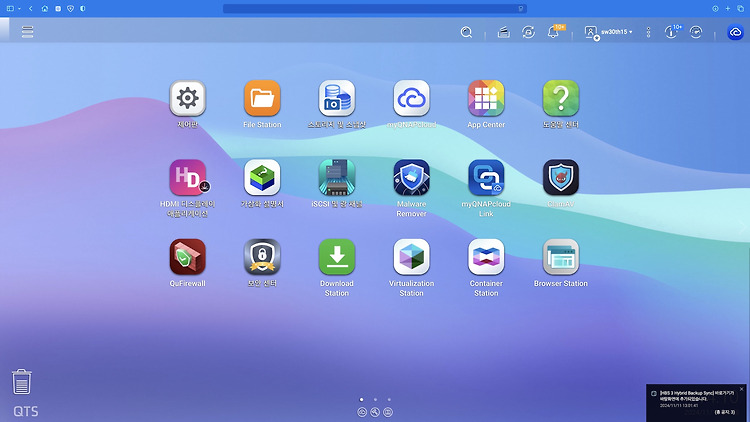Open the Help Center (도움말 센터)

click(x=561, y=98)
